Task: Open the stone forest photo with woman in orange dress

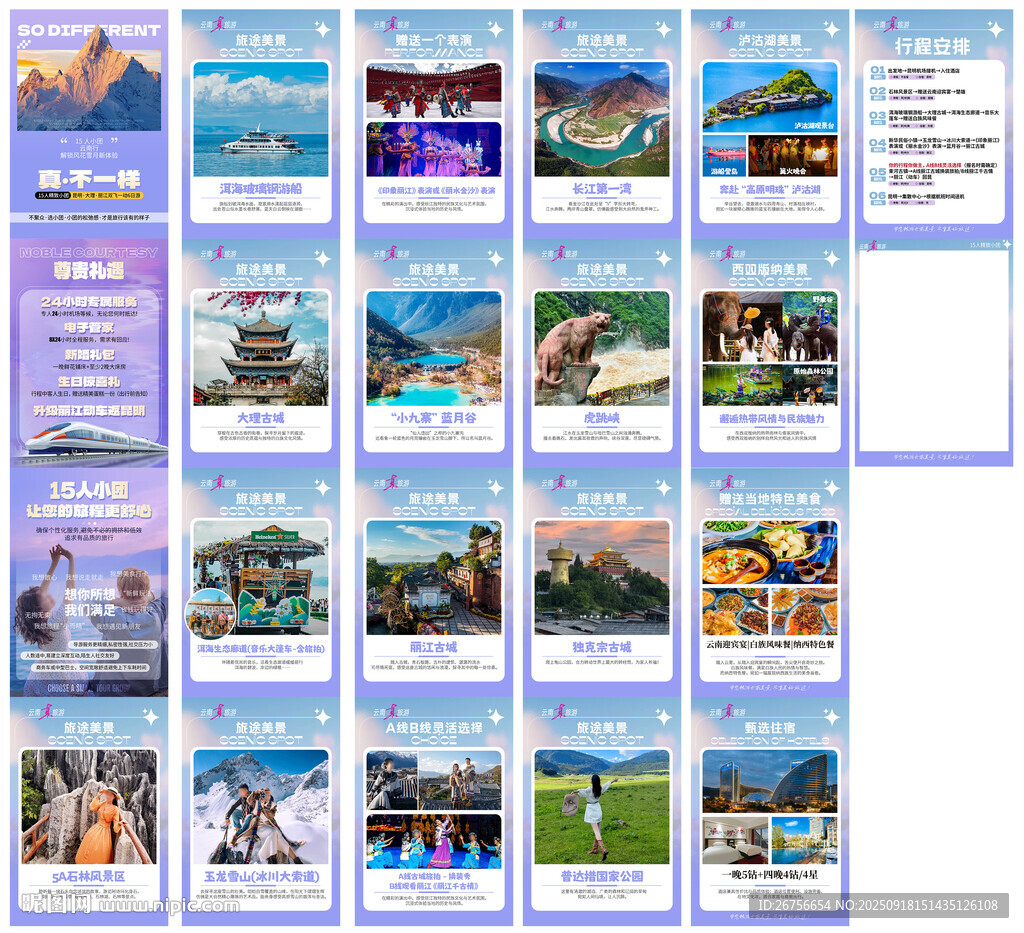Action: [x=89, y=806]
